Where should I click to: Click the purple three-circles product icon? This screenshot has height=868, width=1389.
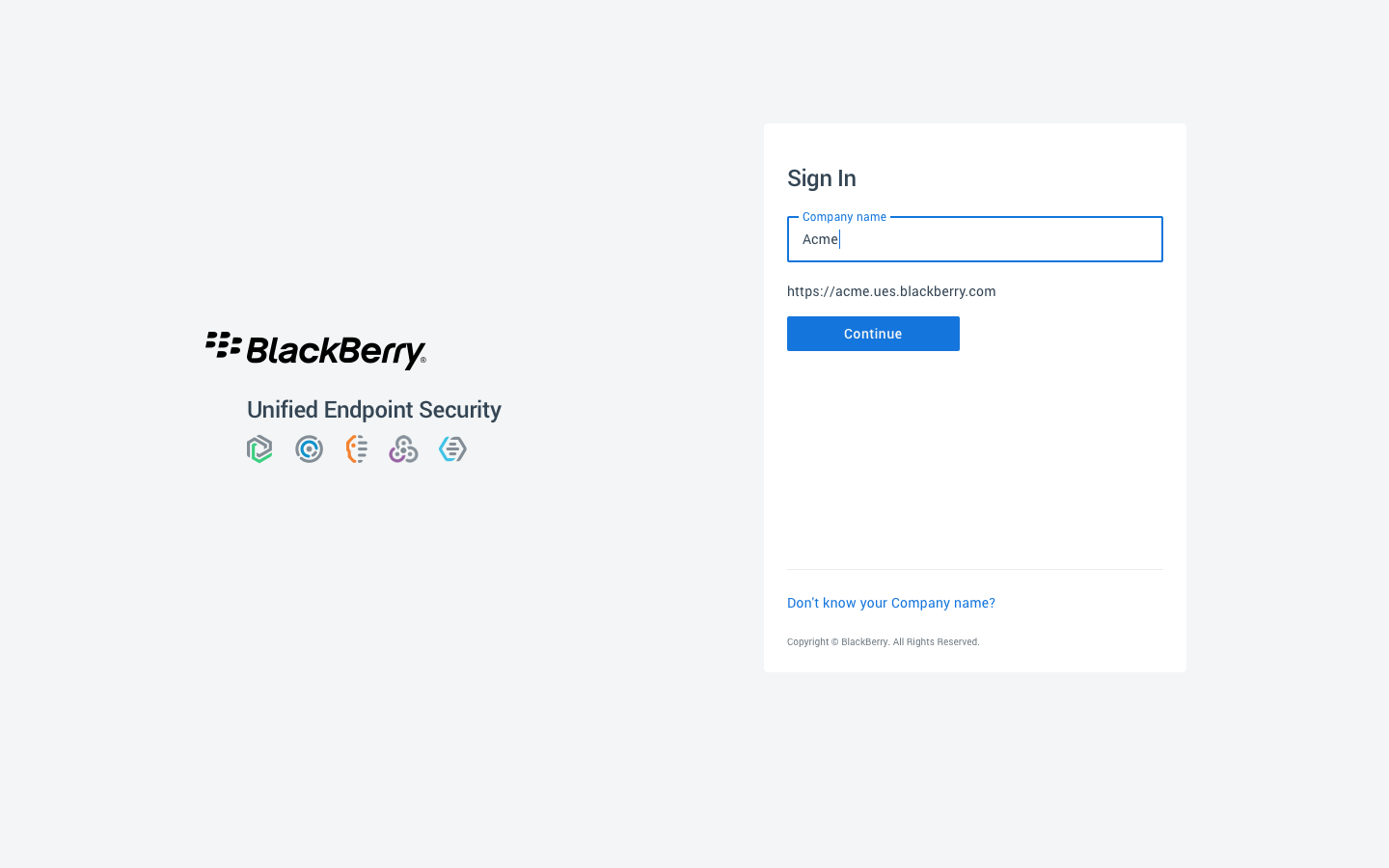[403, 449]
